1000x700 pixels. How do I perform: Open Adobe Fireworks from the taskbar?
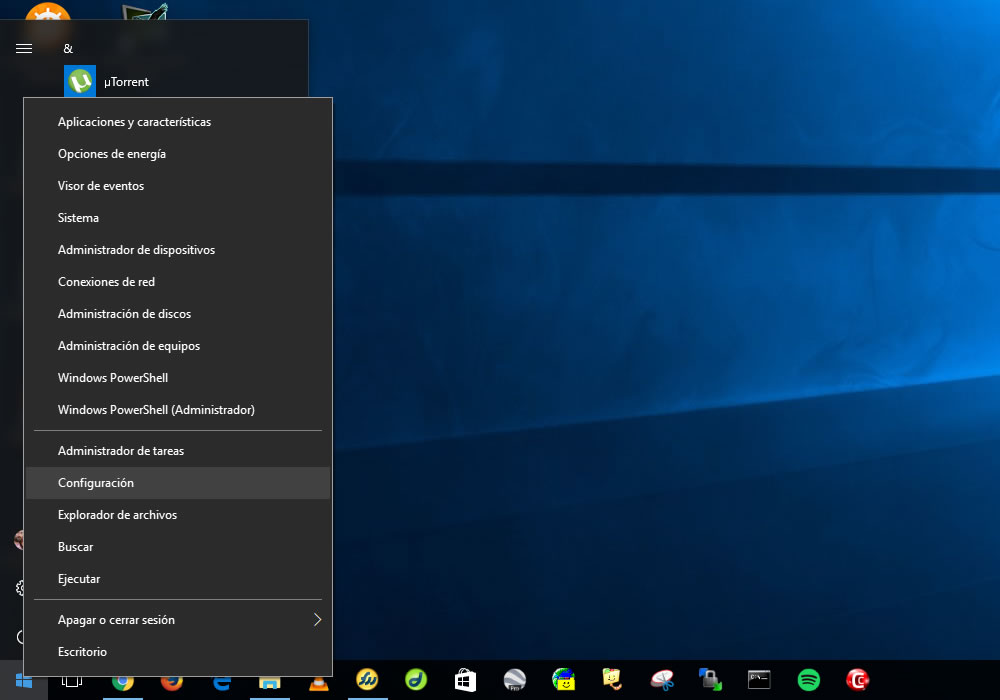click(x=367, y=681)
